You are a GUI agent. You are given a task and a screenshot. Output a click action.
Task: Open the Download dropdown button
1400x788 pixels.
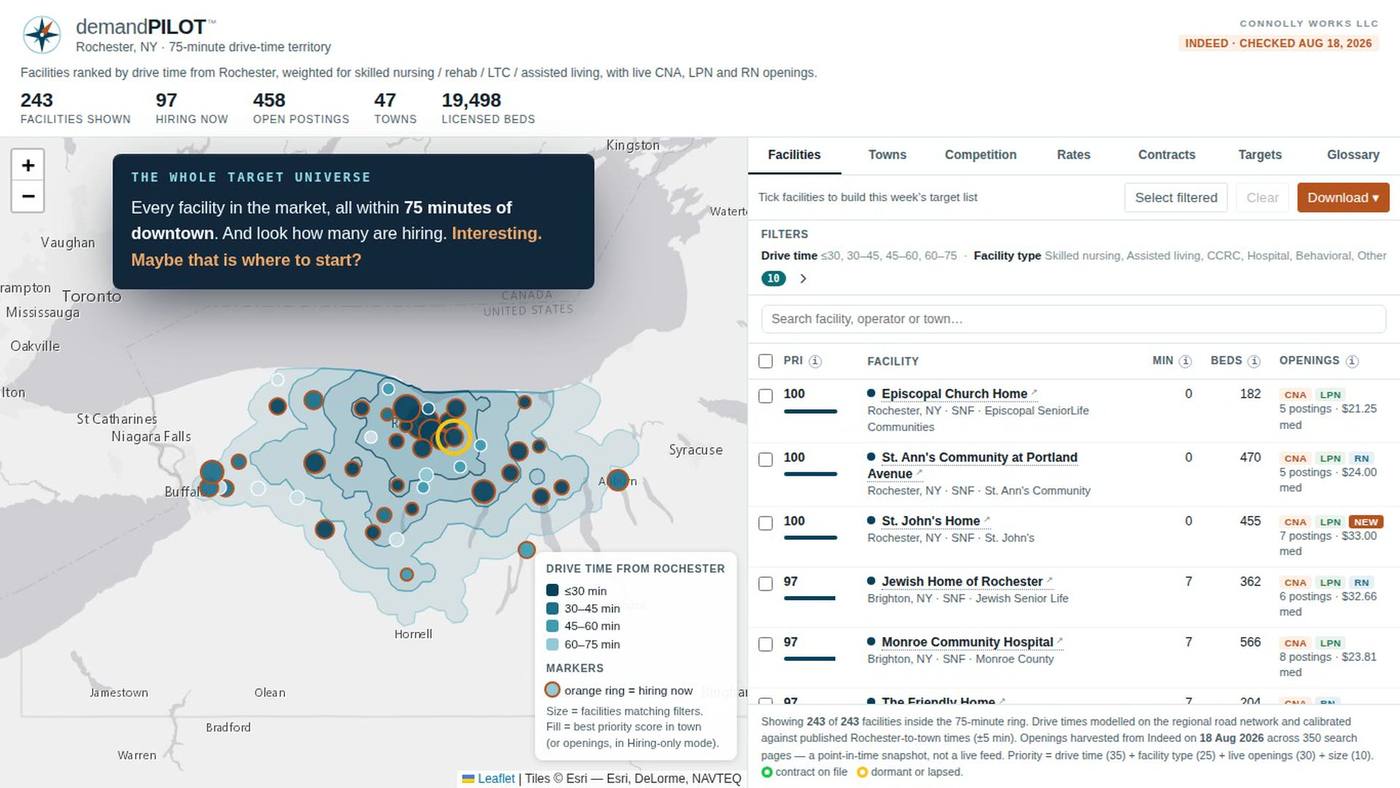1343,197
